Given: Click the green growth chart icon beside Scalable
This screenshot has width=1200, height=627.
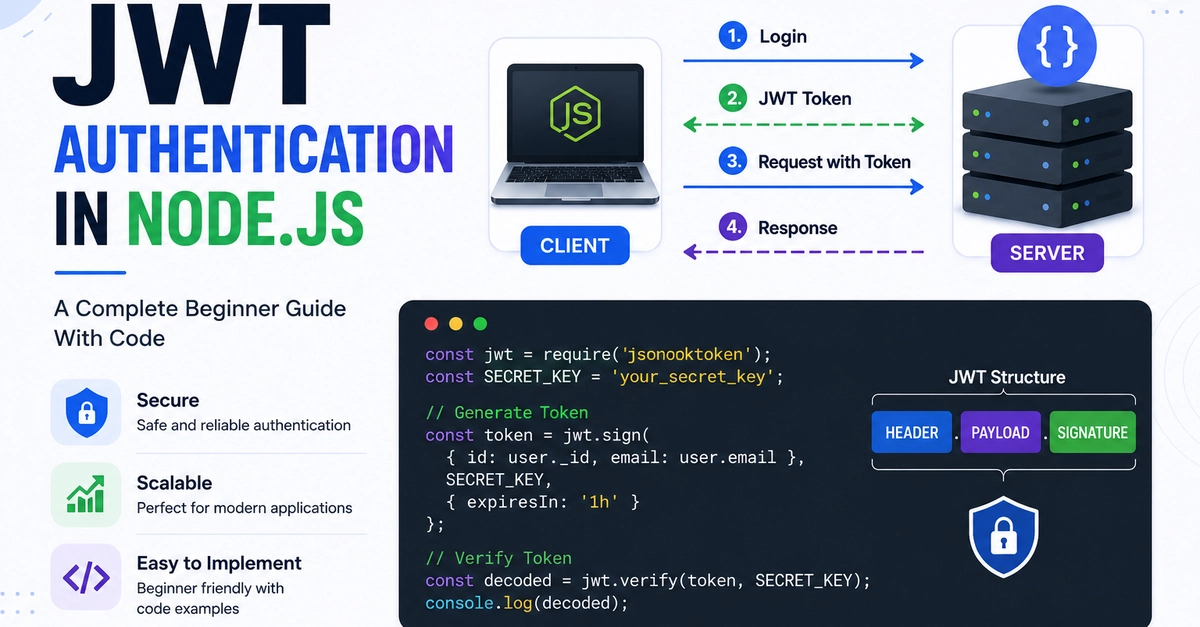Looking at the screenshot, I should [85, 494].
